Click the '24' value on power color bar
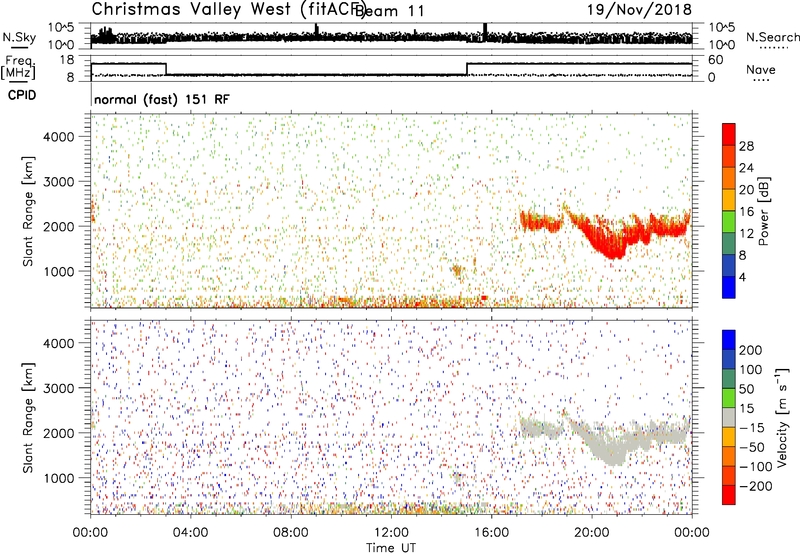 click(x=746, y=168)
